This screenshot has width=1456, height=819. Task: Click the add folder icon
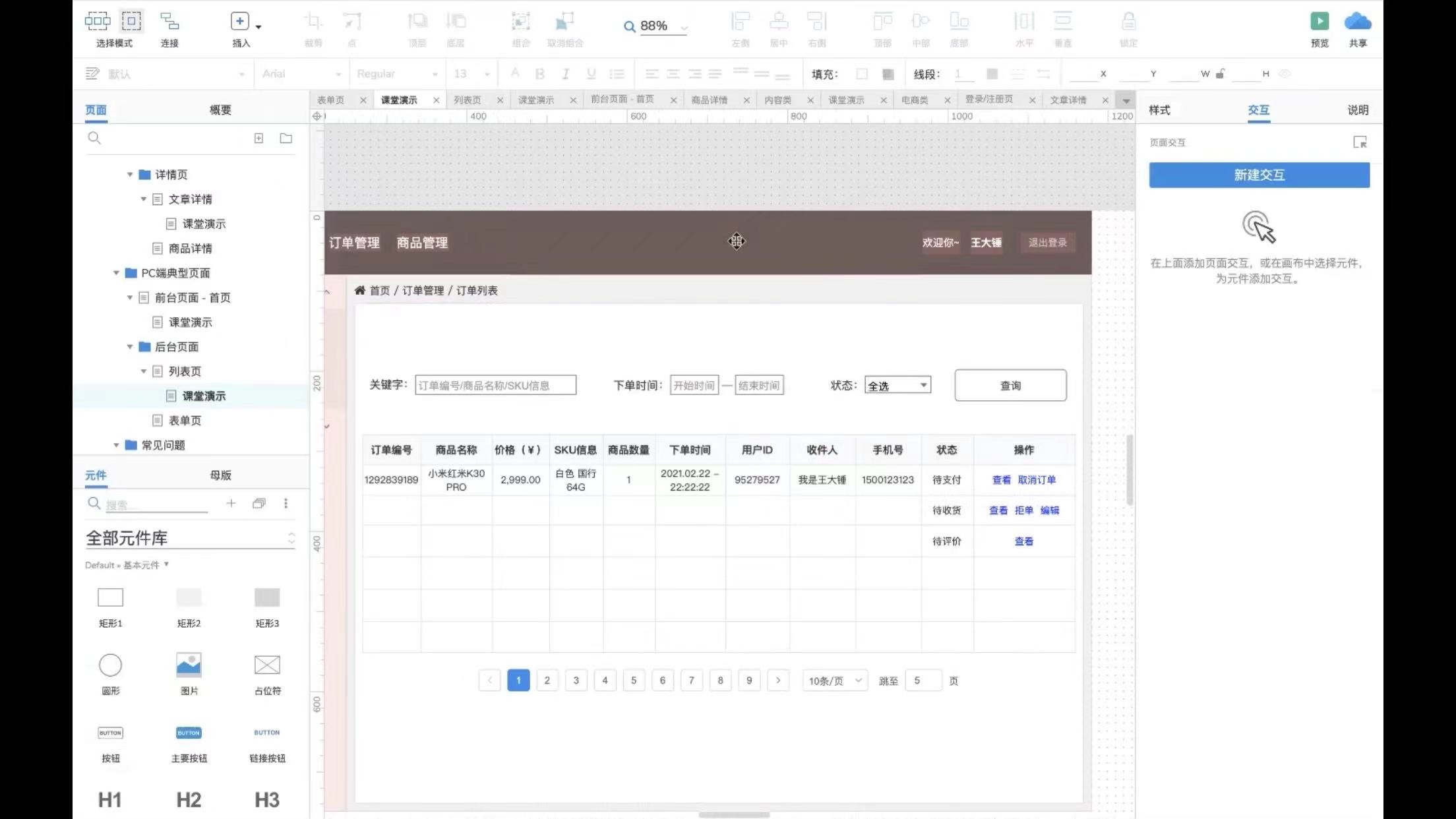tap(286, 138)
